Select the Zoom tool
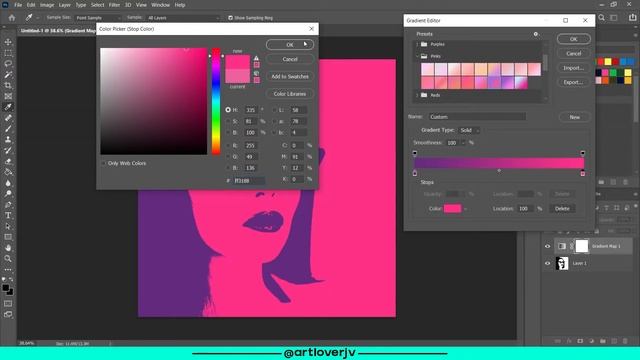 coord(8,258)
